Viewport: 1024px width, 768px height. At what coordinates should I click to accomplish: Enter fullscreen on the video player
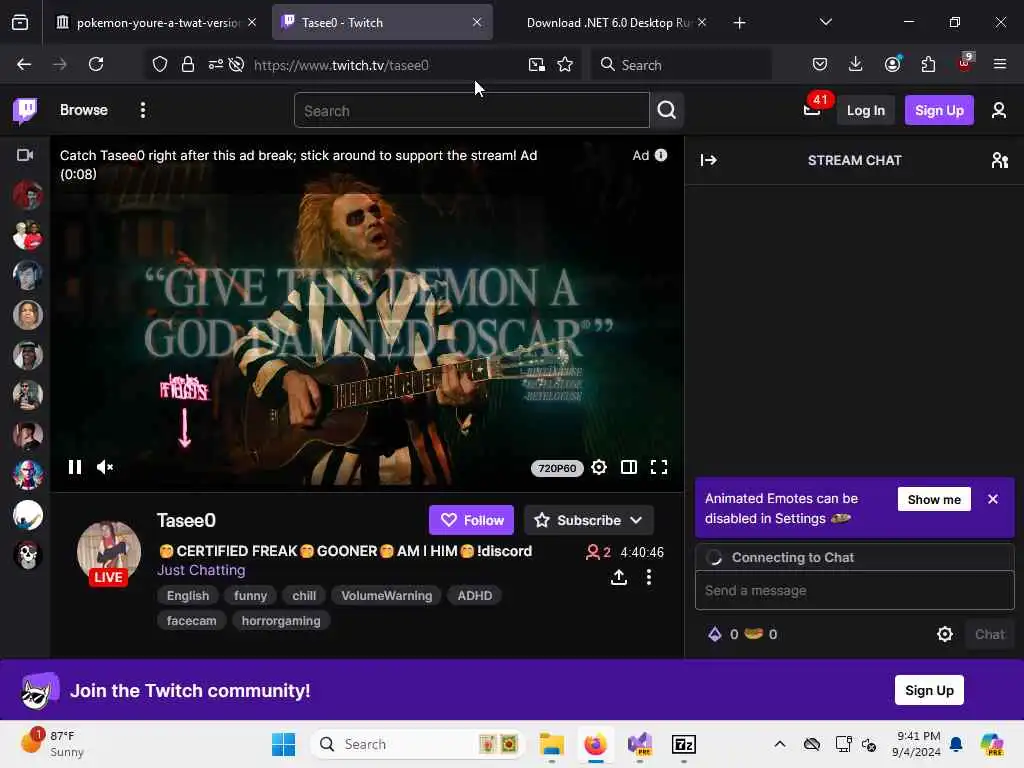(x=659, y=467)
